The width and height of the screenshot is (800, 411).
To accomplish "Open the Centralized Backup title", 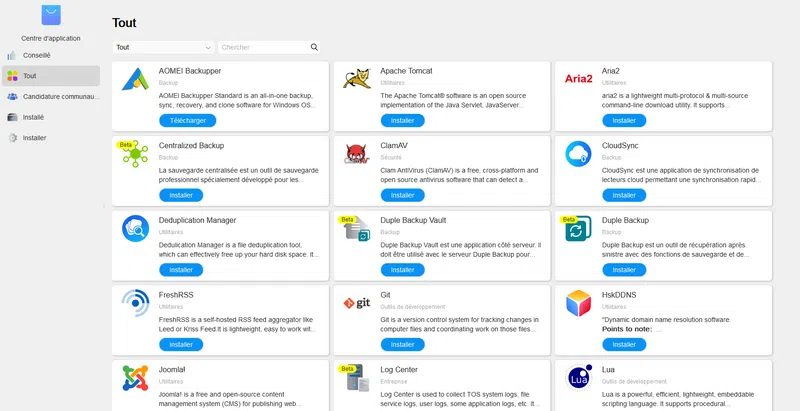I will point(191,145).
